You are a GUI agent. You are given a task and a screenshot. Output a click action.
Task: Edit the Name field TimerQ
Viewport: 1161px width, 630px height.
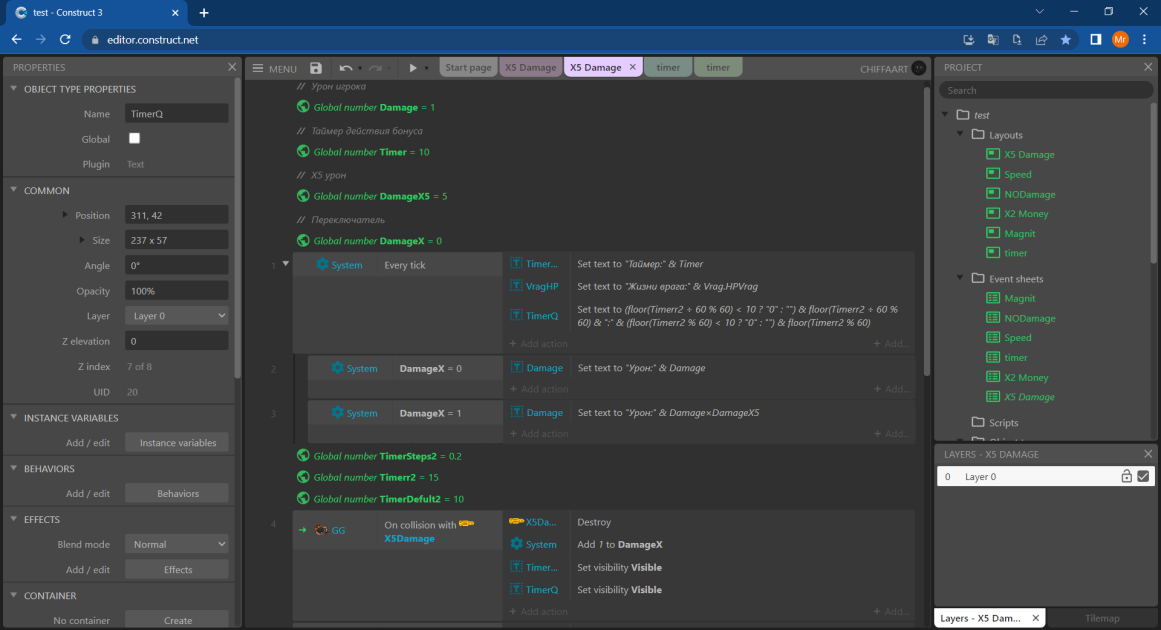(176, 114)
